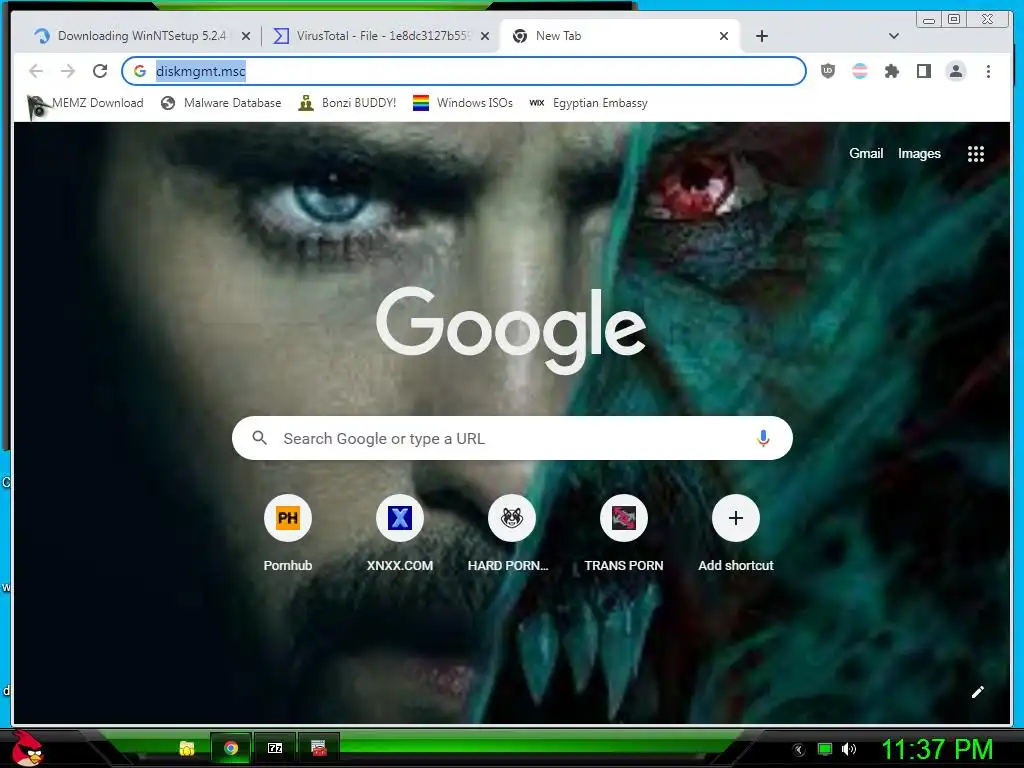
Task: Open the Google apps grid
Action: point(976,154)
